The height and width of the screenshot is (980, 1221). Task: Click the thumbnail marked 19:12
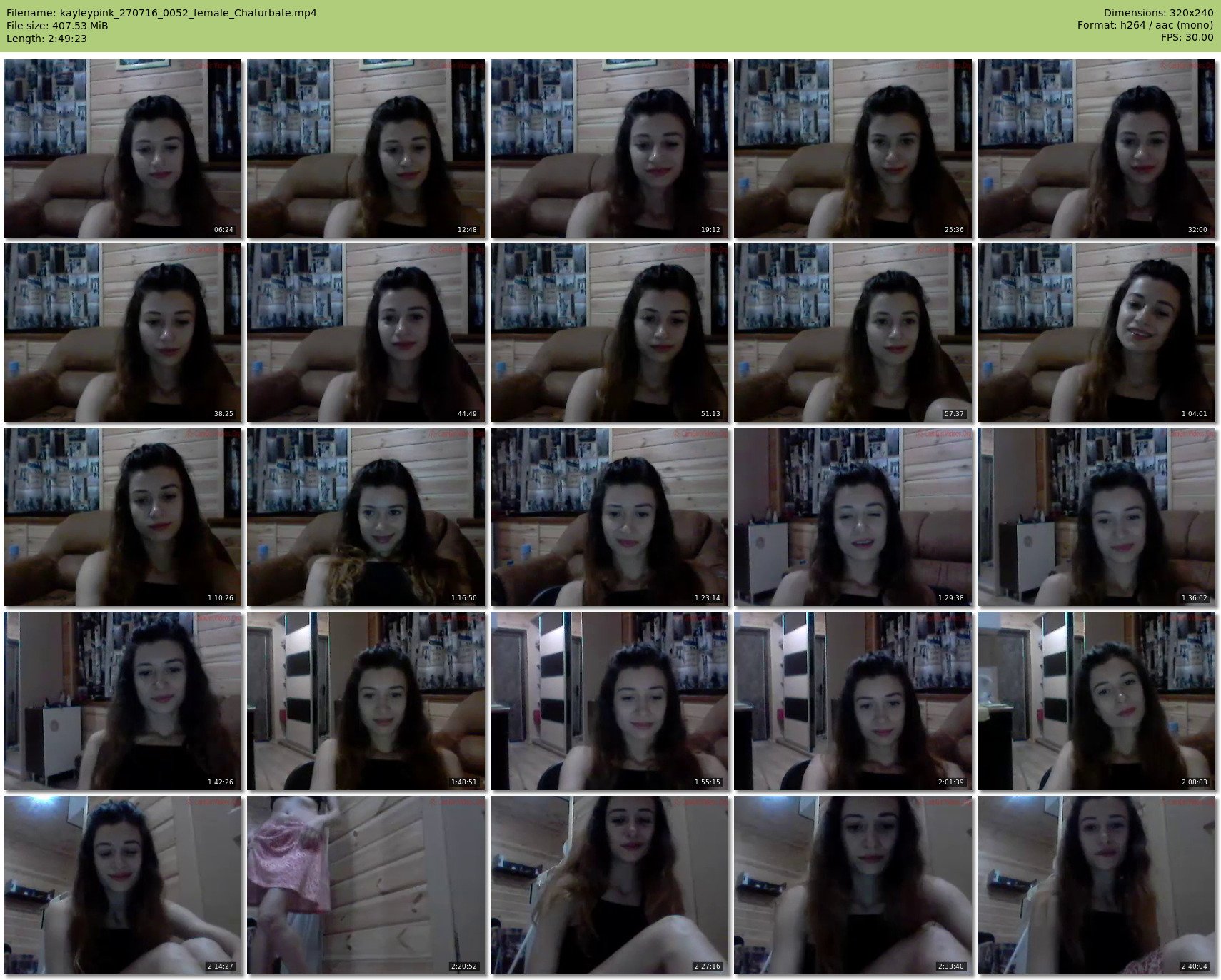(x=610, y=148)
